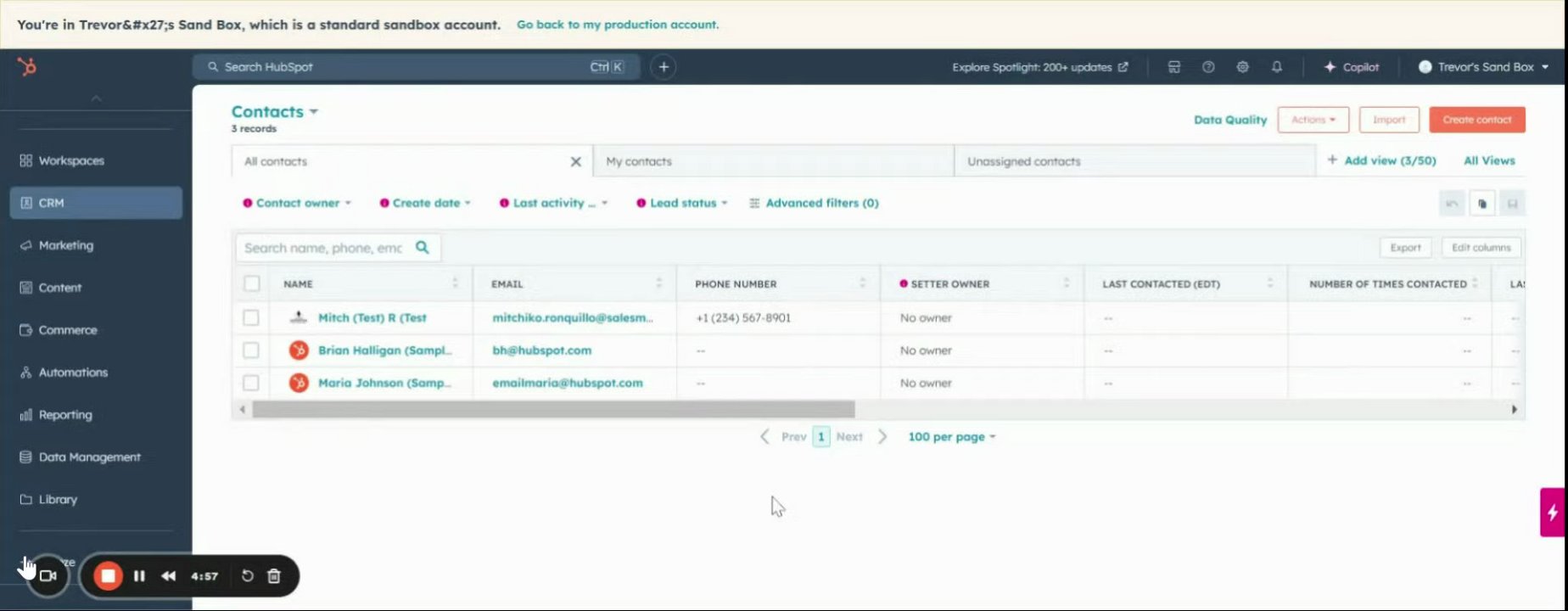Sort by the Email column arrows
Screen dimensions: 1568x611
(x=658, y=283)
